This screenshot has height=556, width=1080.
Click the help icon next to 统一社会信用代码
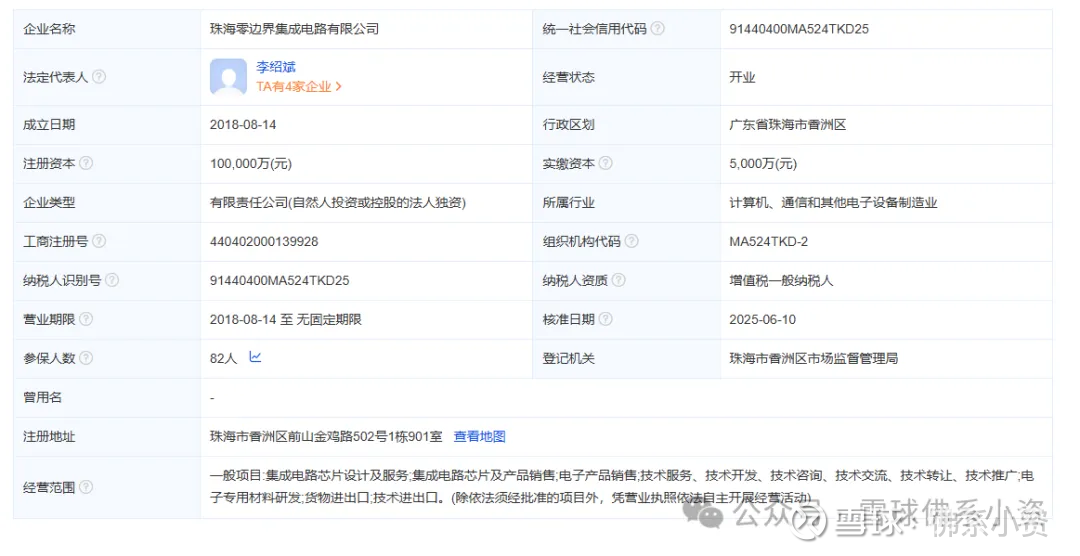pyautogui.click(x=658, y=28)
